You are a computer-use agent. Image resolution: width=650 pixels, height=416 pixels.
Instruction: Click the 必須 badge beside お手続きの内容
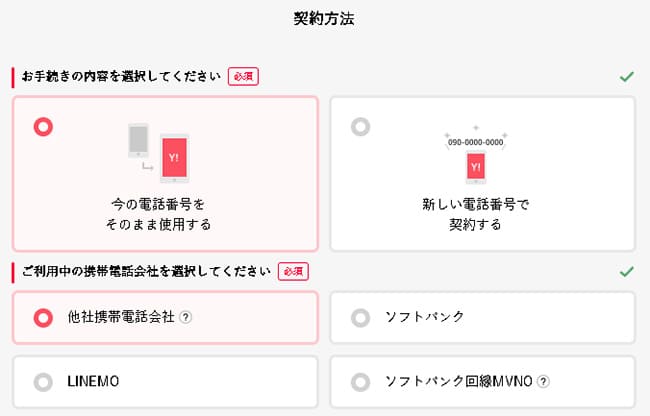pos(243,76)
